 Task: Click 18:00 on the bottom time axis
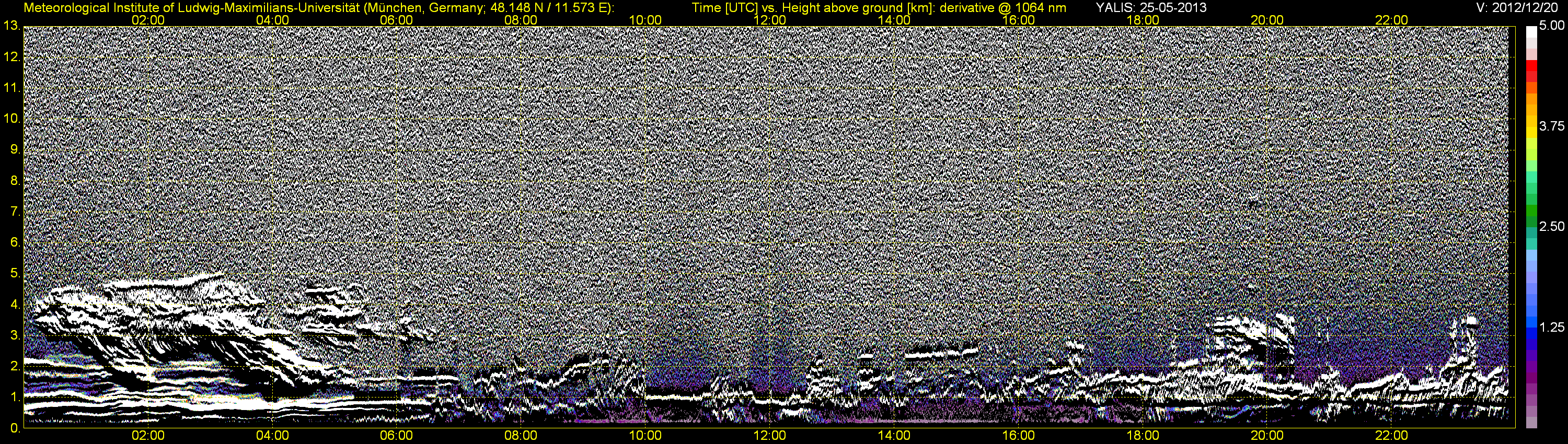[x=1143, y=436]
